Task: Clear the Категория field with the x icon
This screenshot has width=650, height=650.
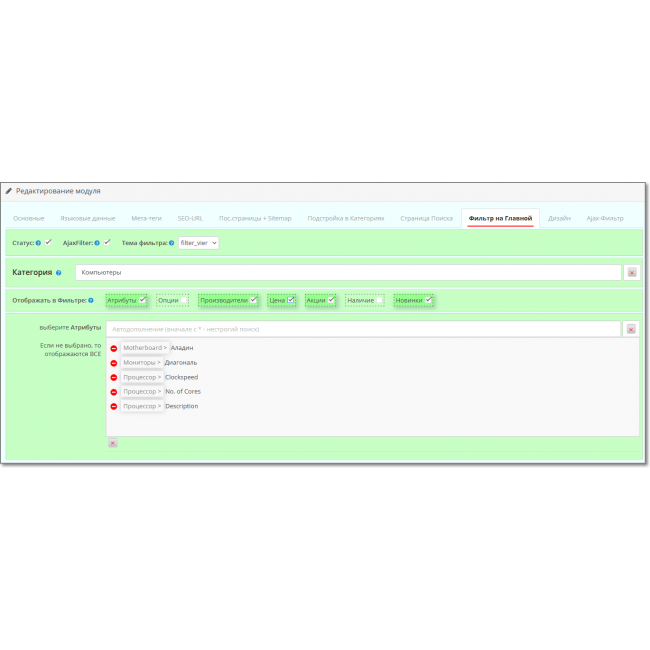Action: [x=632, y=272]
